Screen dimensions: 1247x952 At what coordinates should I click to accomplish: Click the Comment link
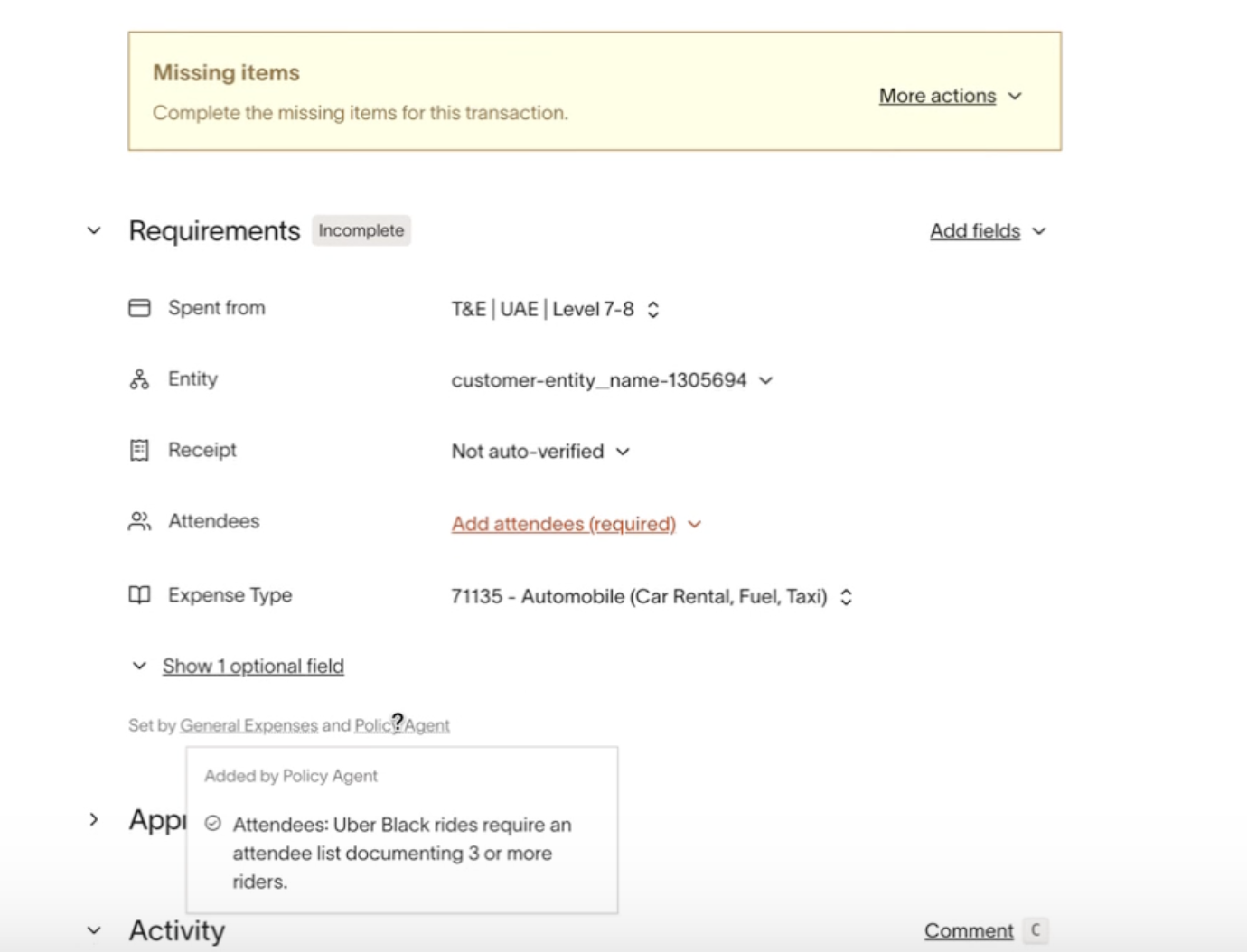[969, 930]
